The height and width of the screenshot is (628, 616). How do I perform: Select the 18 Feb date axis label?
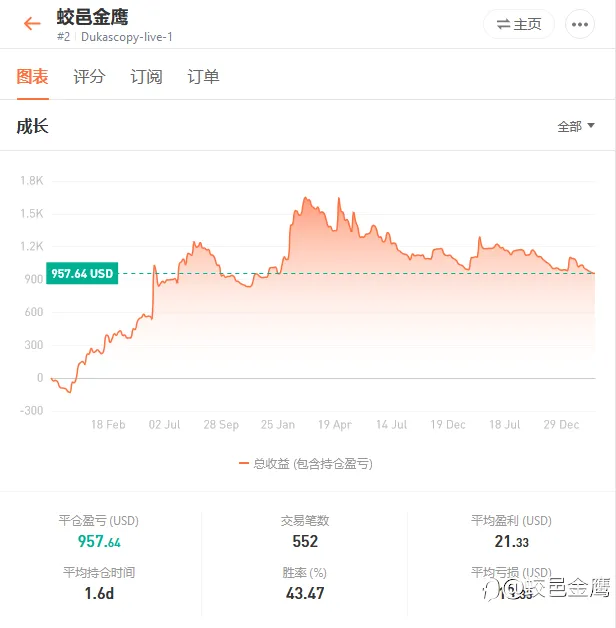(x=108, y=425)
